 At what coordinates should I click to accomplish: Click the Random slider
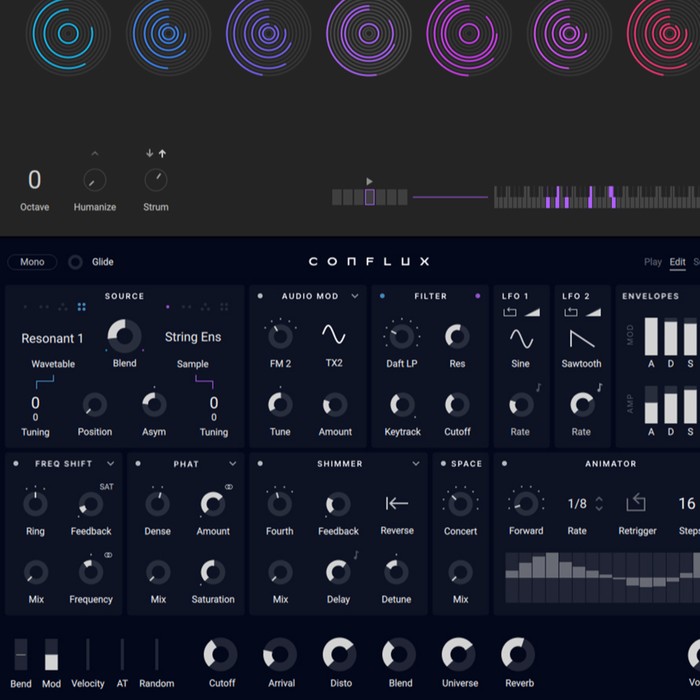click(156, 654)
